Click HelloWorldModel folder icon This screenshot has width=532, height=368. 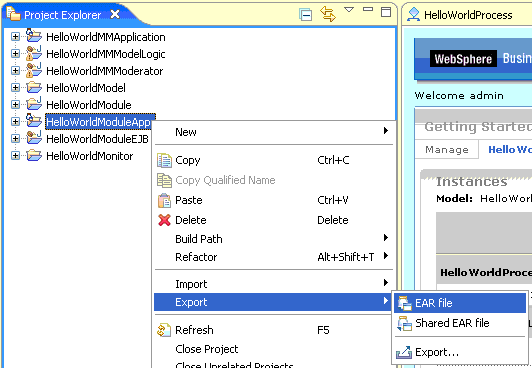34,88
